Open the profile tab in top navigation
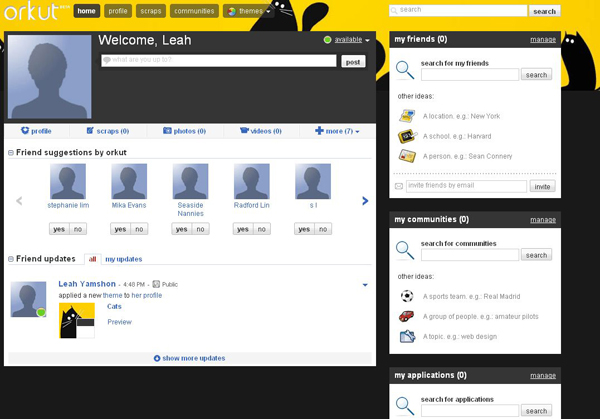The height and width of the screenshot is (419, 600). (x=117, y=11)
